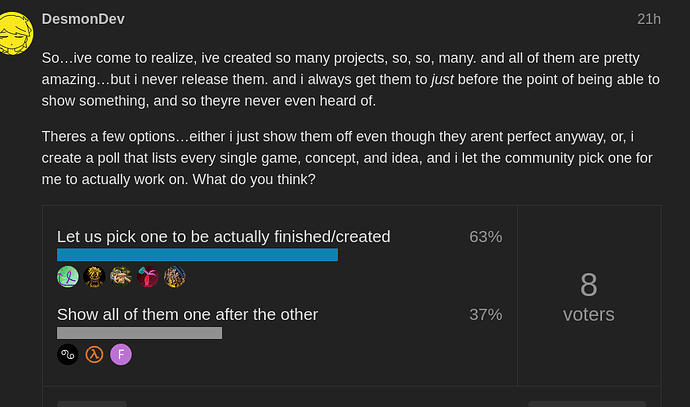Image resolution: width=690 pixels, height=407 pixels.
Task: Click the 63% result percentage
Action: pyautogui.click(x=485, y=237)
